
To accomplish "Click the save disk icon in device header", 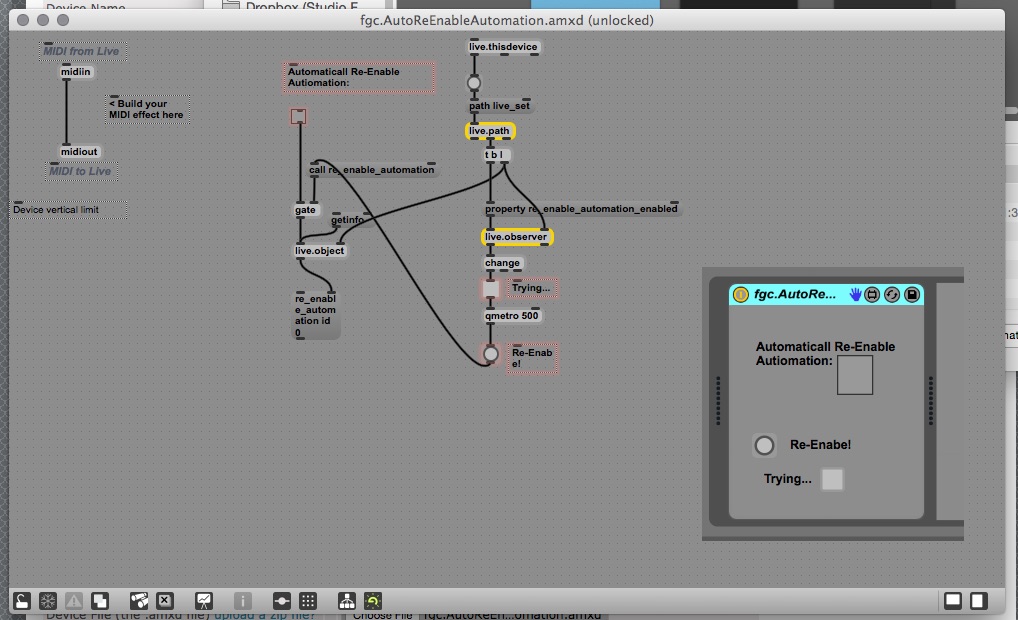I will coord(912,294).
